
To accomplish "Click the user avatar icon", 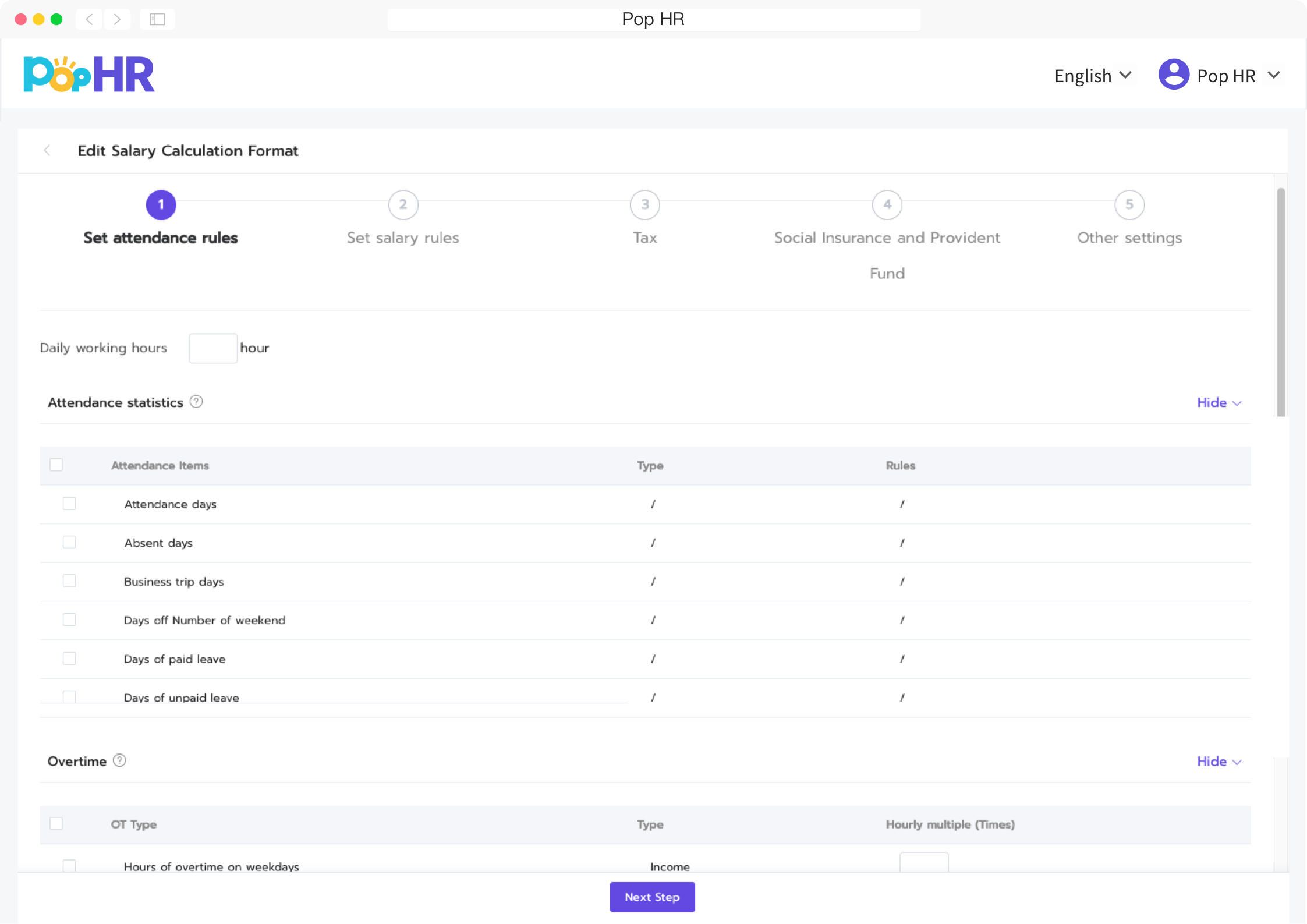I will point(1173,75).
